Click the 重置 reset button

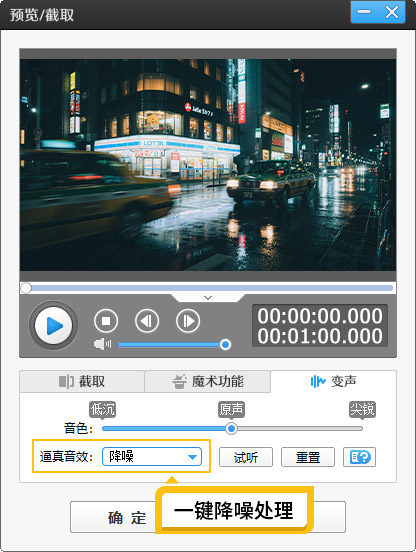pyautogui.click(x=308, y=457)
